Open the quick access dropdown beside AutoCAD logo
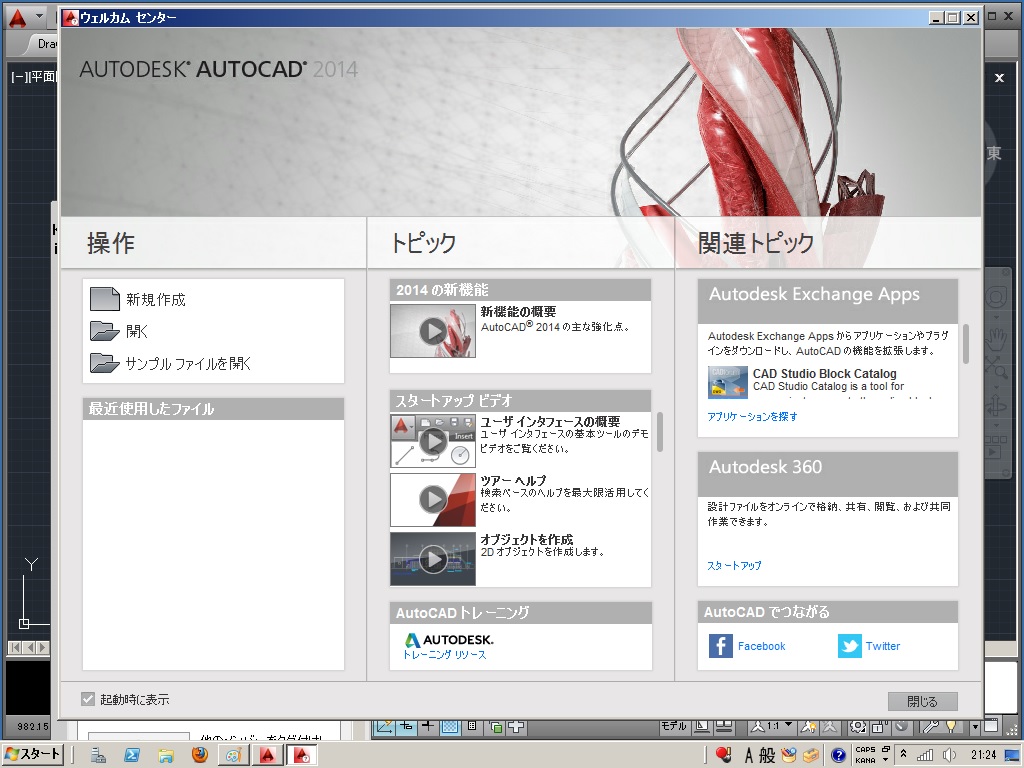1024x768 pixels. point(39,16)
